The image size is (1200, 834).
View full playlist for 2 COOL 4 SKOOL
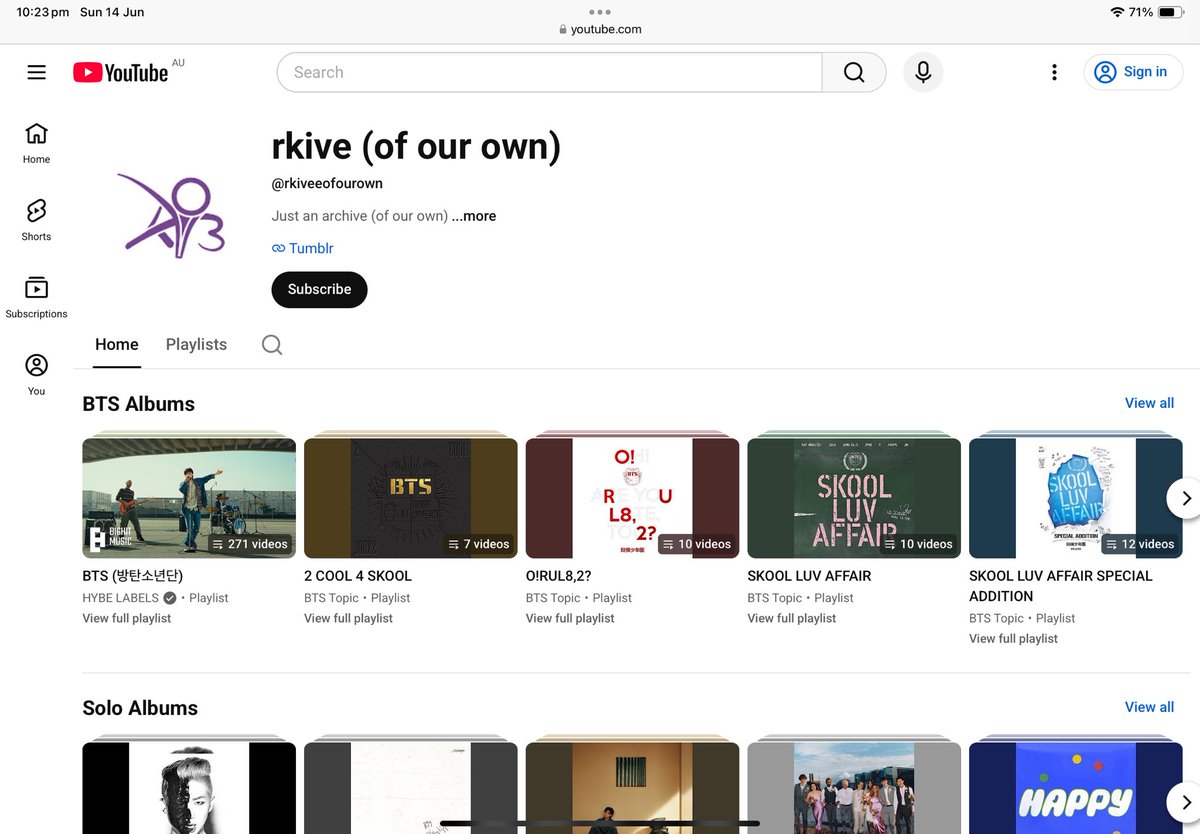[348, 618]
